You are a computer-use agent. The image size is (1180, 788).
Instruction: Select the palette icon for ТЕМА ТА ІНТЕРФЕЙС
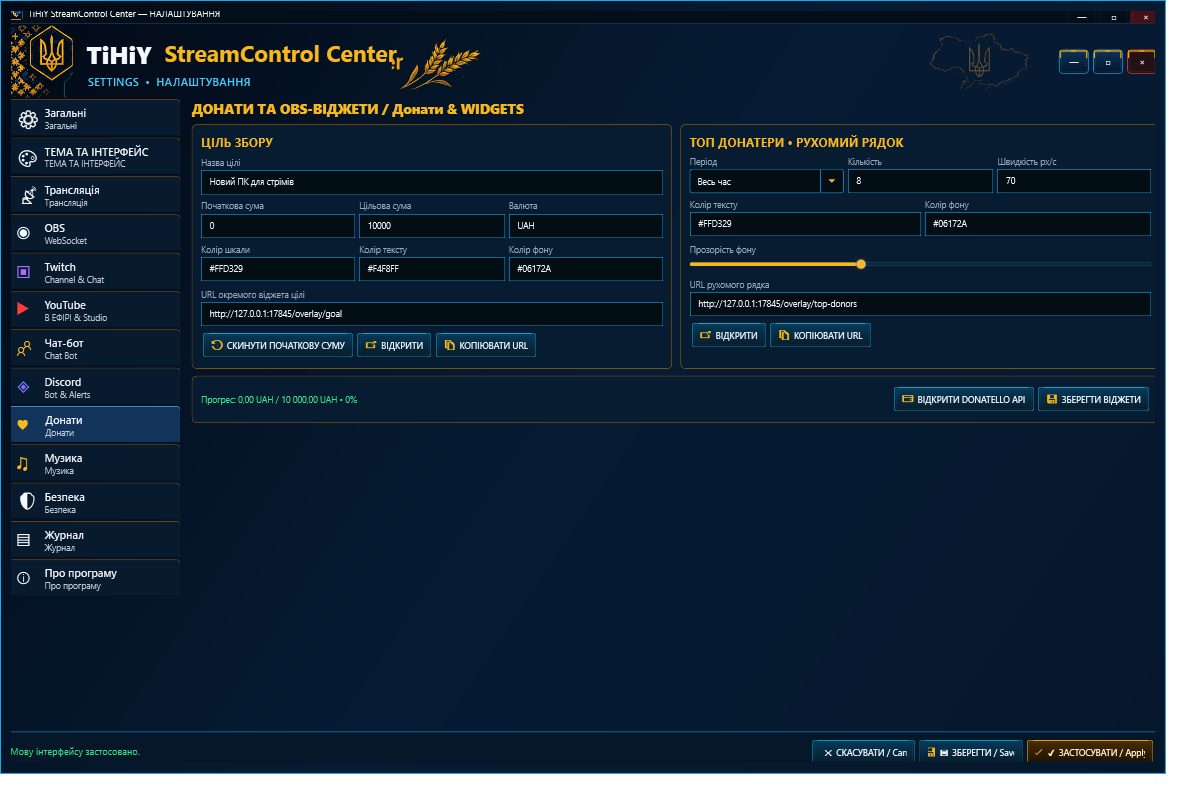tap(28, 159)
